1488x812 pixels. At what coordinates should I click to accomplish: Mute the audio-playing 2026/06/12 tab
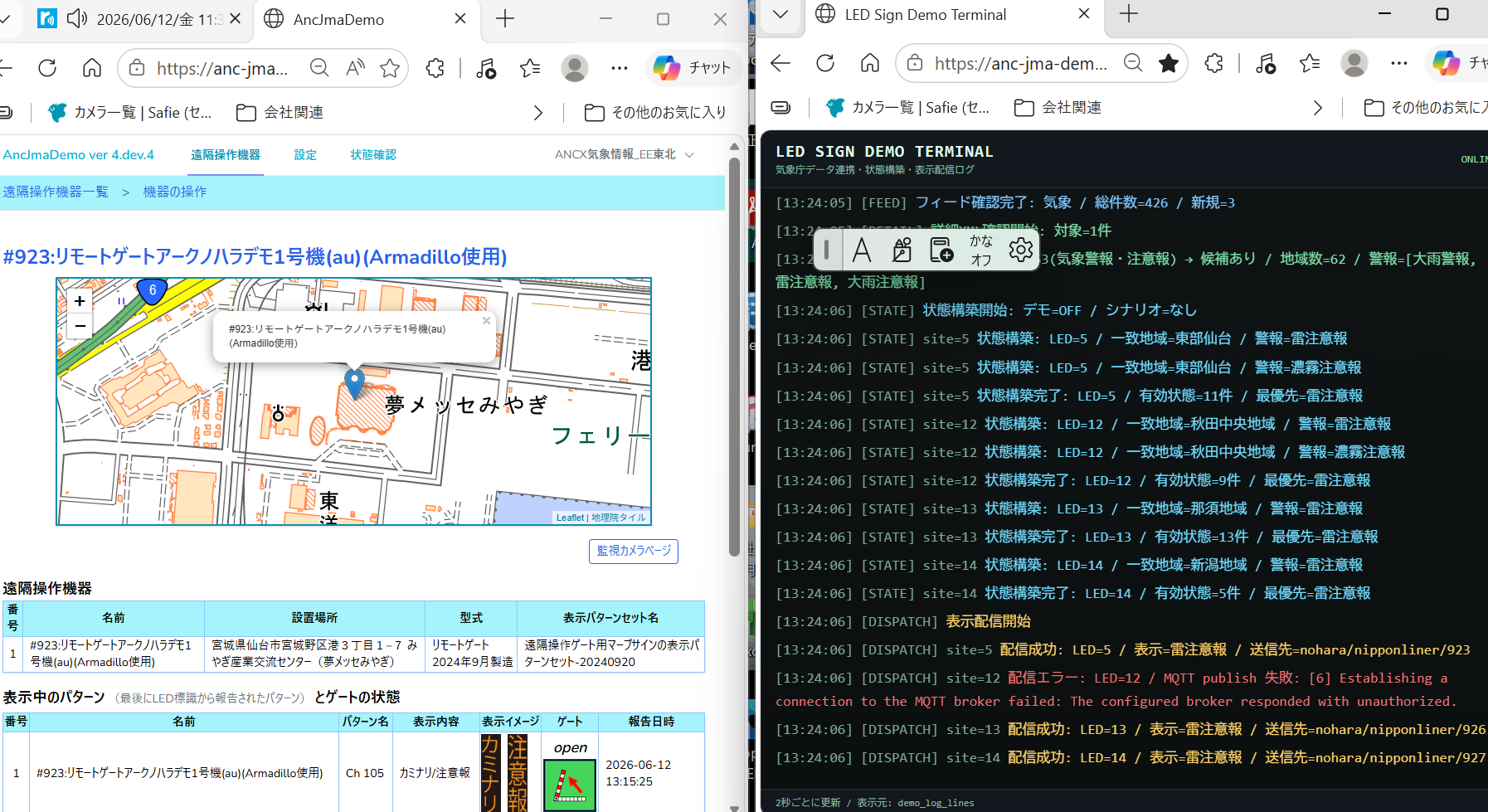coord(77,18)
